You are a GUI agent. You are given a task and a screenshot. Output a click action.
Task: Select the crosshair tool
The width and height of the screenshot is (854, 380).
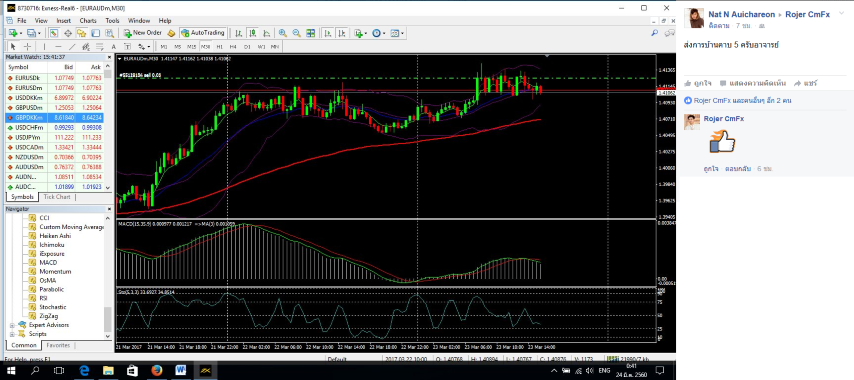[x=27, y=47]
